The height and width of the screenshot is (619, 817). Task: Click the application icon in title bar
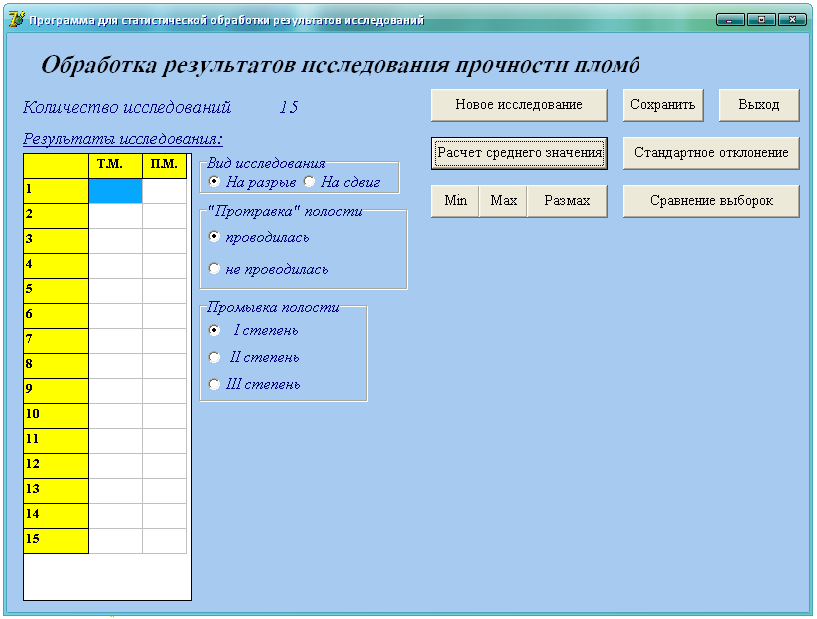pos(16,20)
